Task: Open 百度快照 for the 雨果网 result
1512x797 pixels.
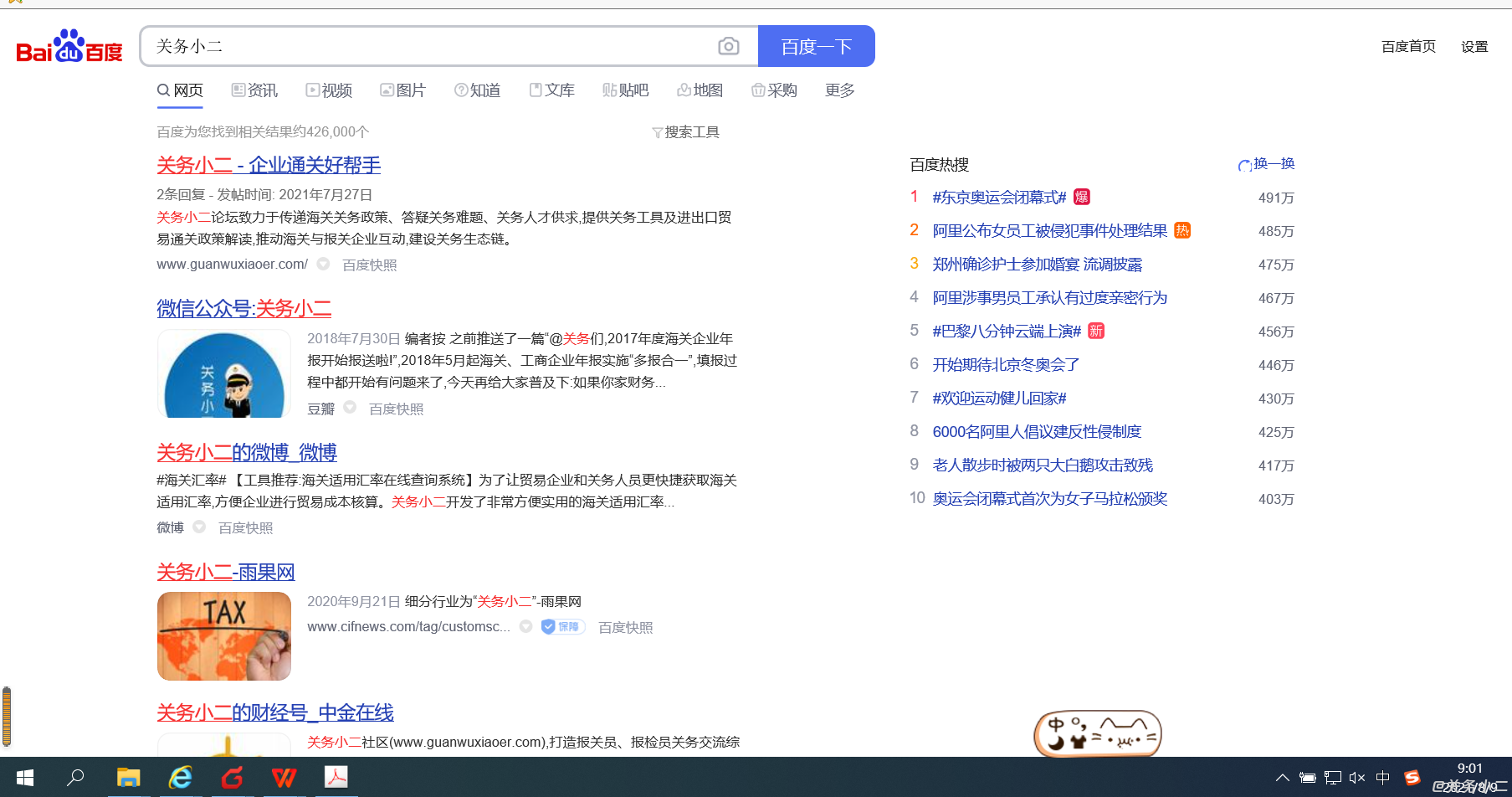Action: coord(626,627)
